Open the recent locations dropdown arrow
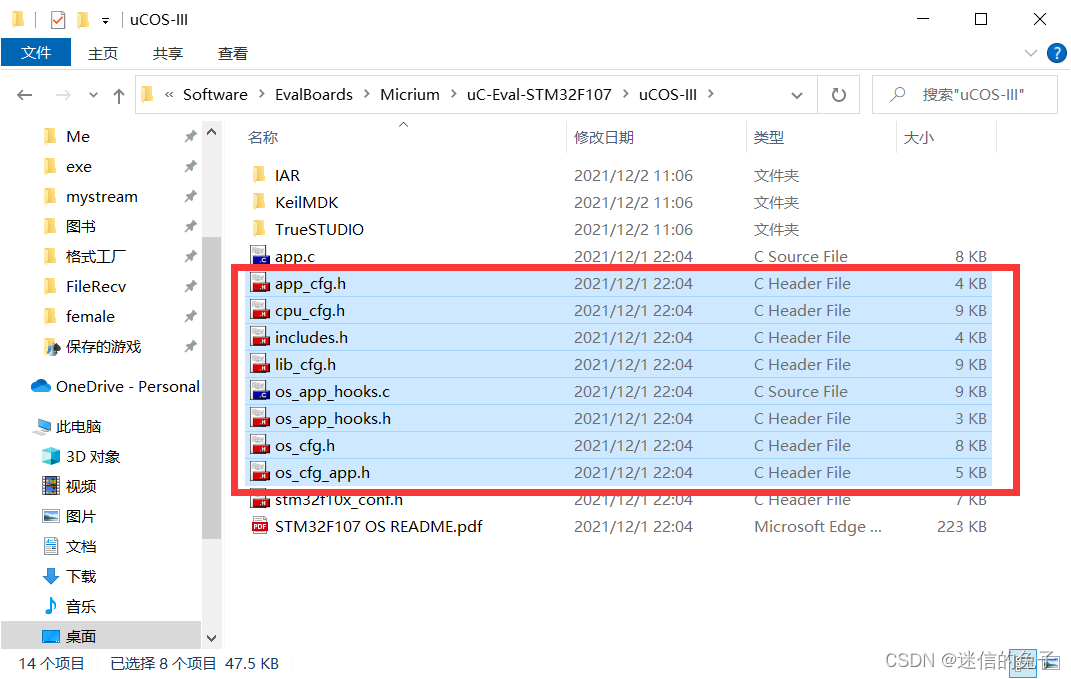Image resolution: width=1071 pixels, height=679 pixels. point(94,95)
